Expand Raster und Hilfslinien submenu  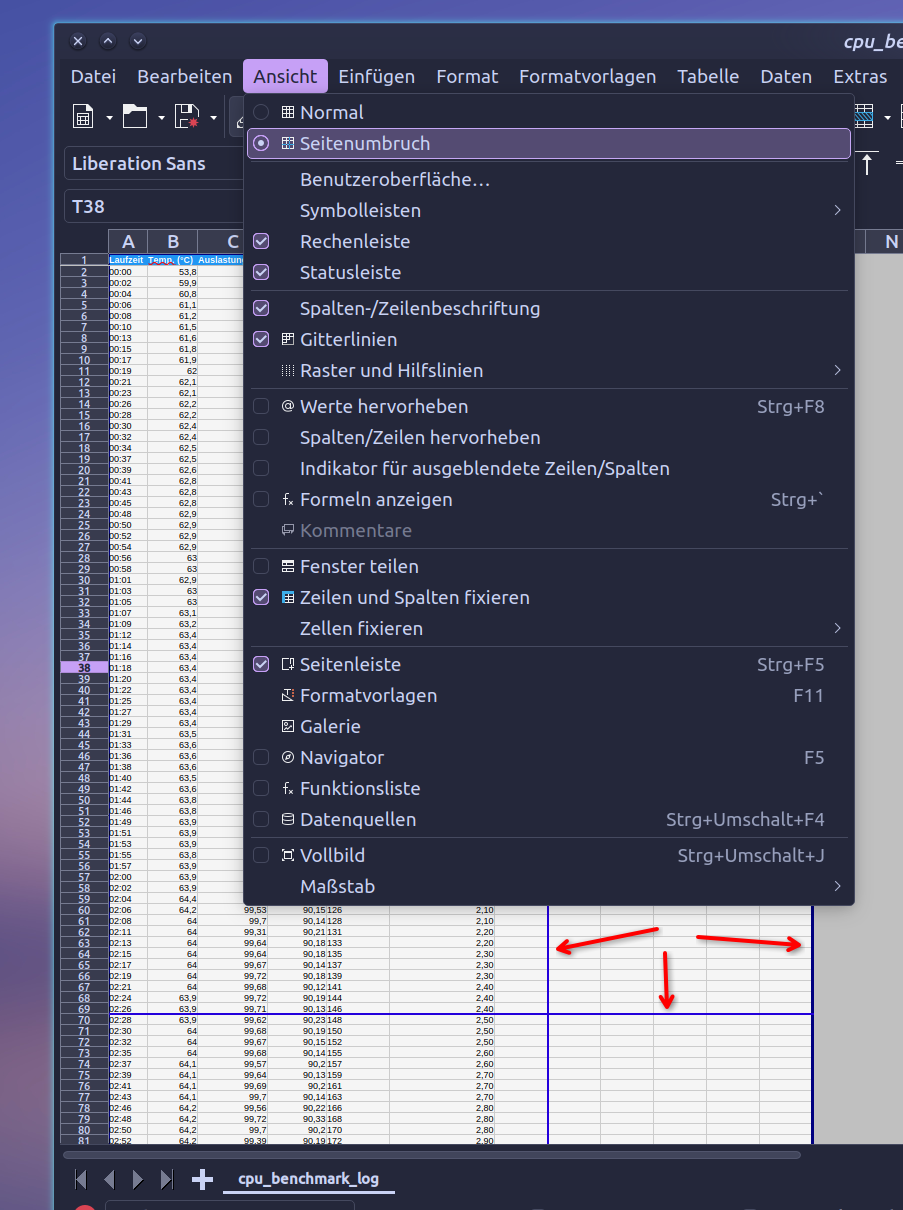[549, 371]
